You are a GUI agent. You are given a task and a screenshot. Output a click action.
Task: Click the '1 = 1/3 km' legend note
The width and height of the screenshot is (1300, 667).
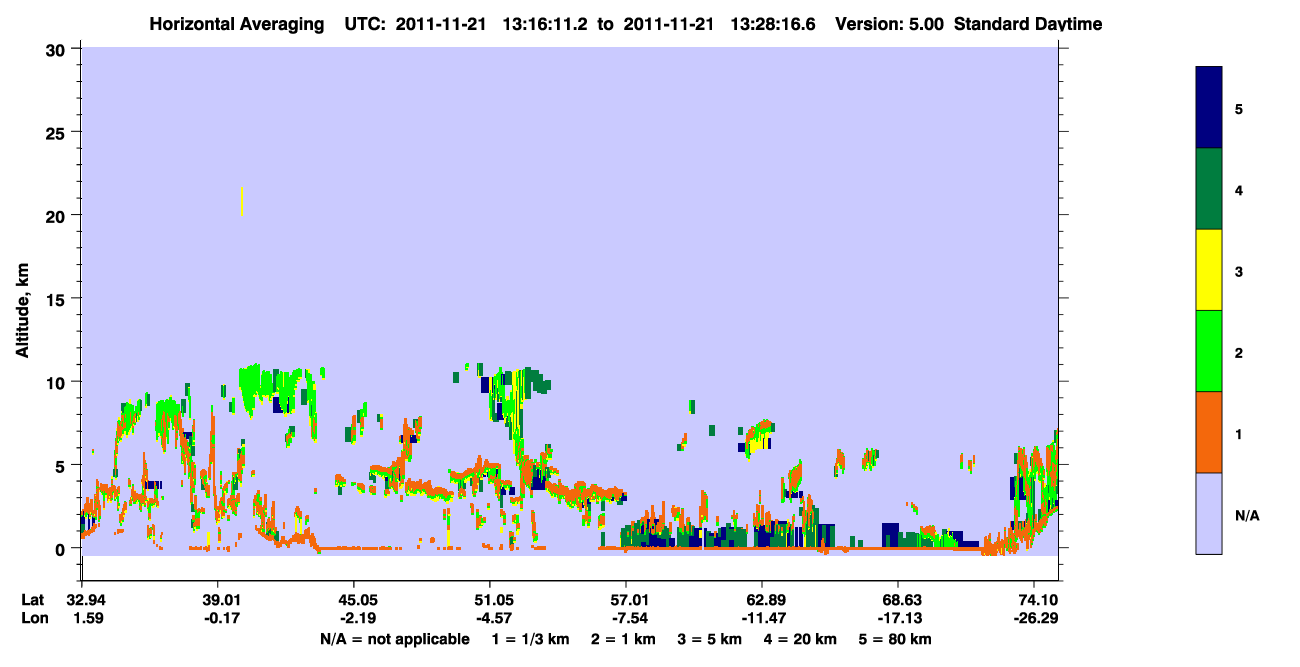pos(531,639)
